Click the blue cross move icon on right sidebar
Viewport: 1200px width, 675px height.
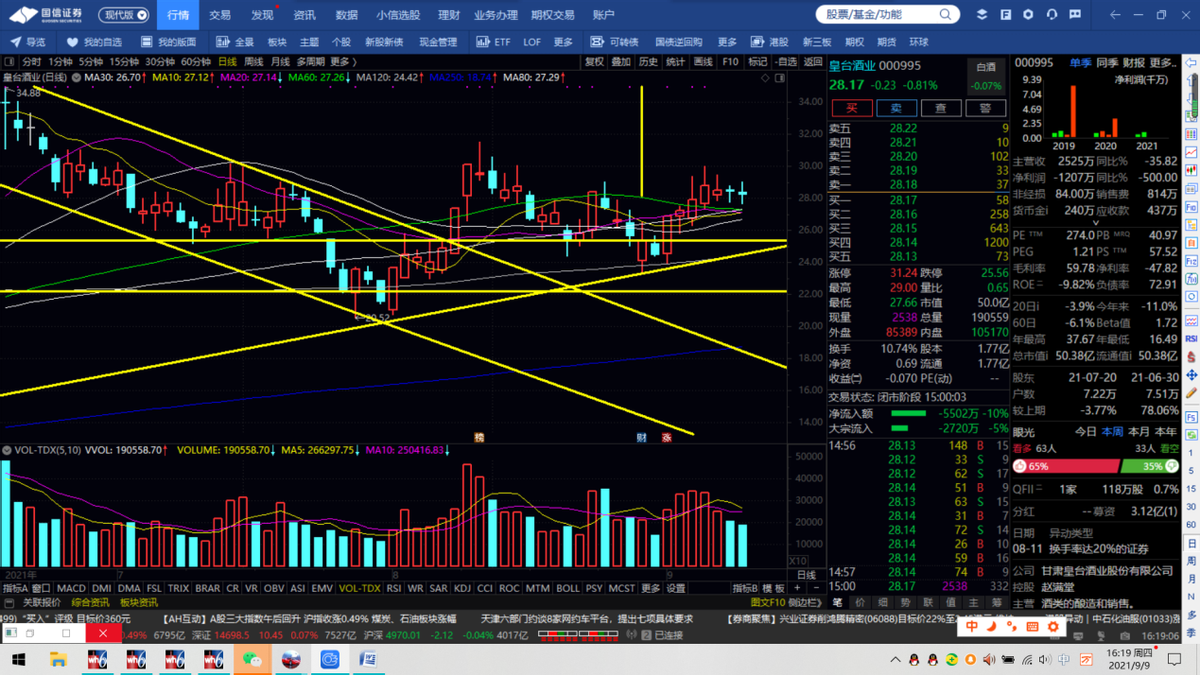pyautogui.click(x=1191, y=375)
